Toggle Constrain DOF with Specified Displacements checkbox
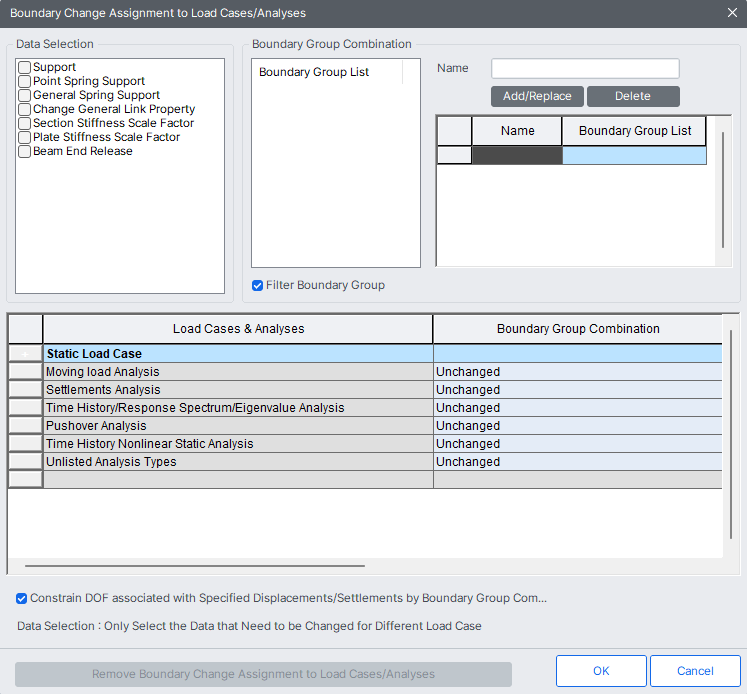 coord(21,598)
